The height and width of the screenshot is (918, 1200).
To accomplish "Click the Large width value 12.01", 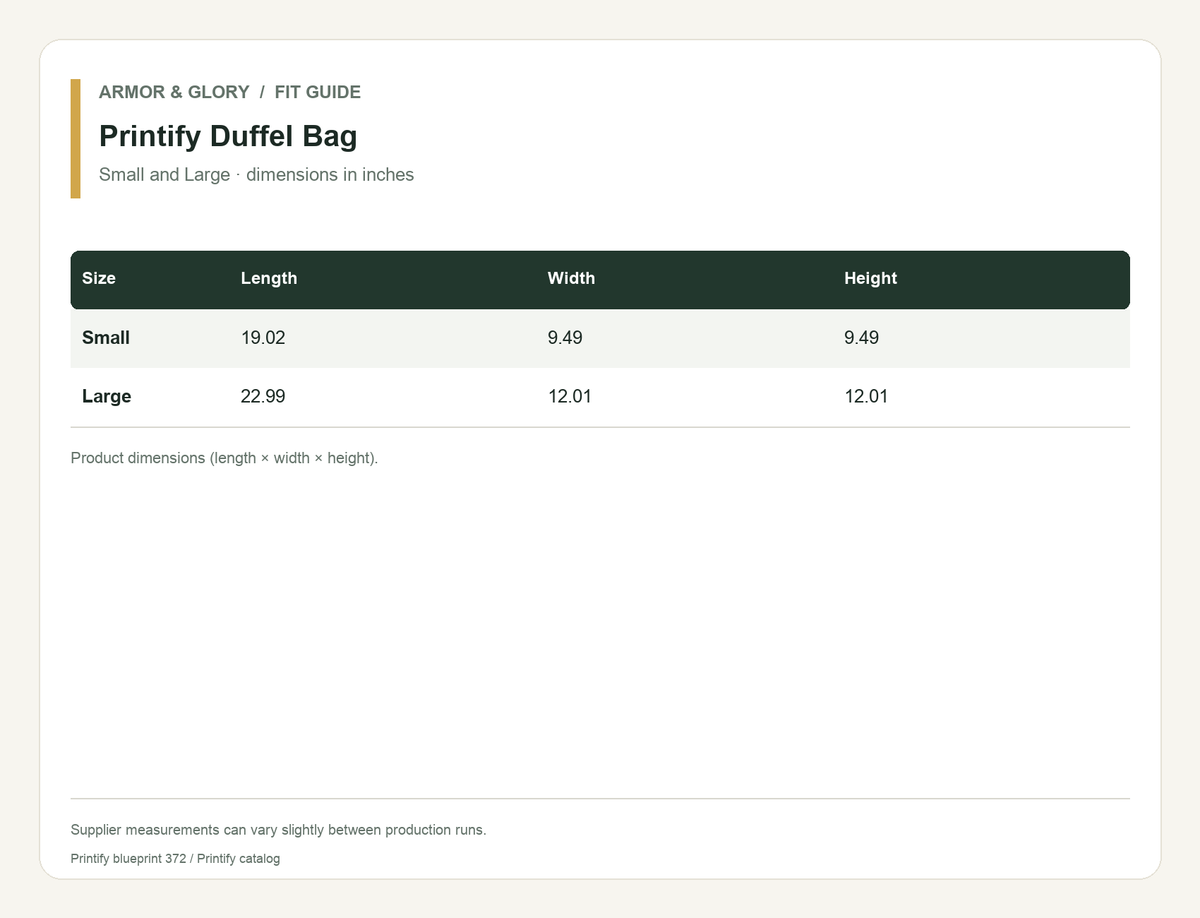I will [570, 396].
